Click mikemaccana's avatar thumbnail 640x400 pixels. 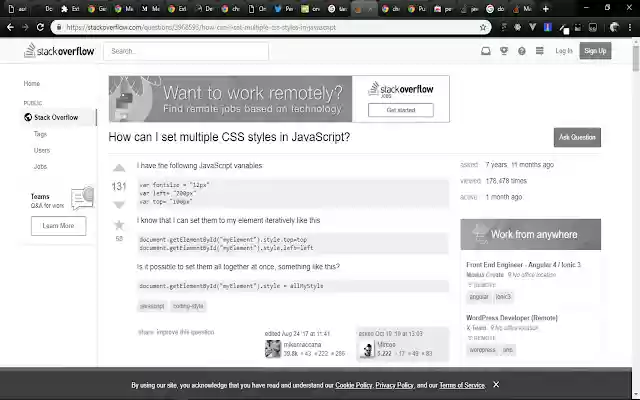click(273, 349)
